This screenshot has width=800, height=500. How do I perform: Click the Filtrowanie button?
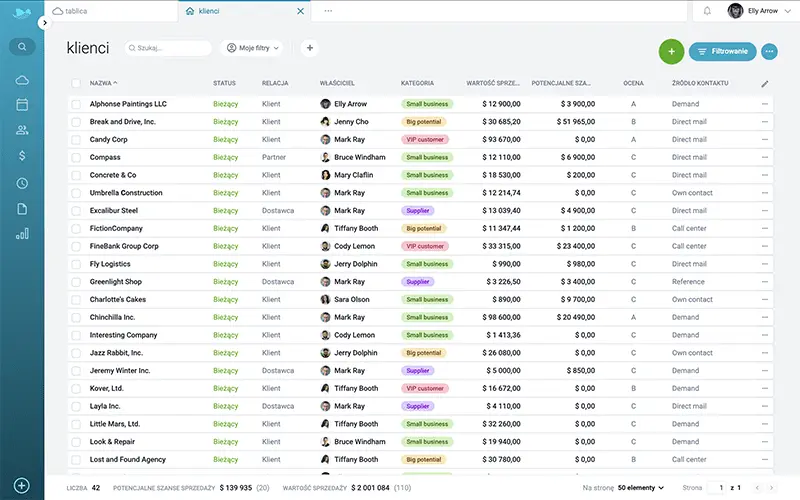[x=722, y=52]
